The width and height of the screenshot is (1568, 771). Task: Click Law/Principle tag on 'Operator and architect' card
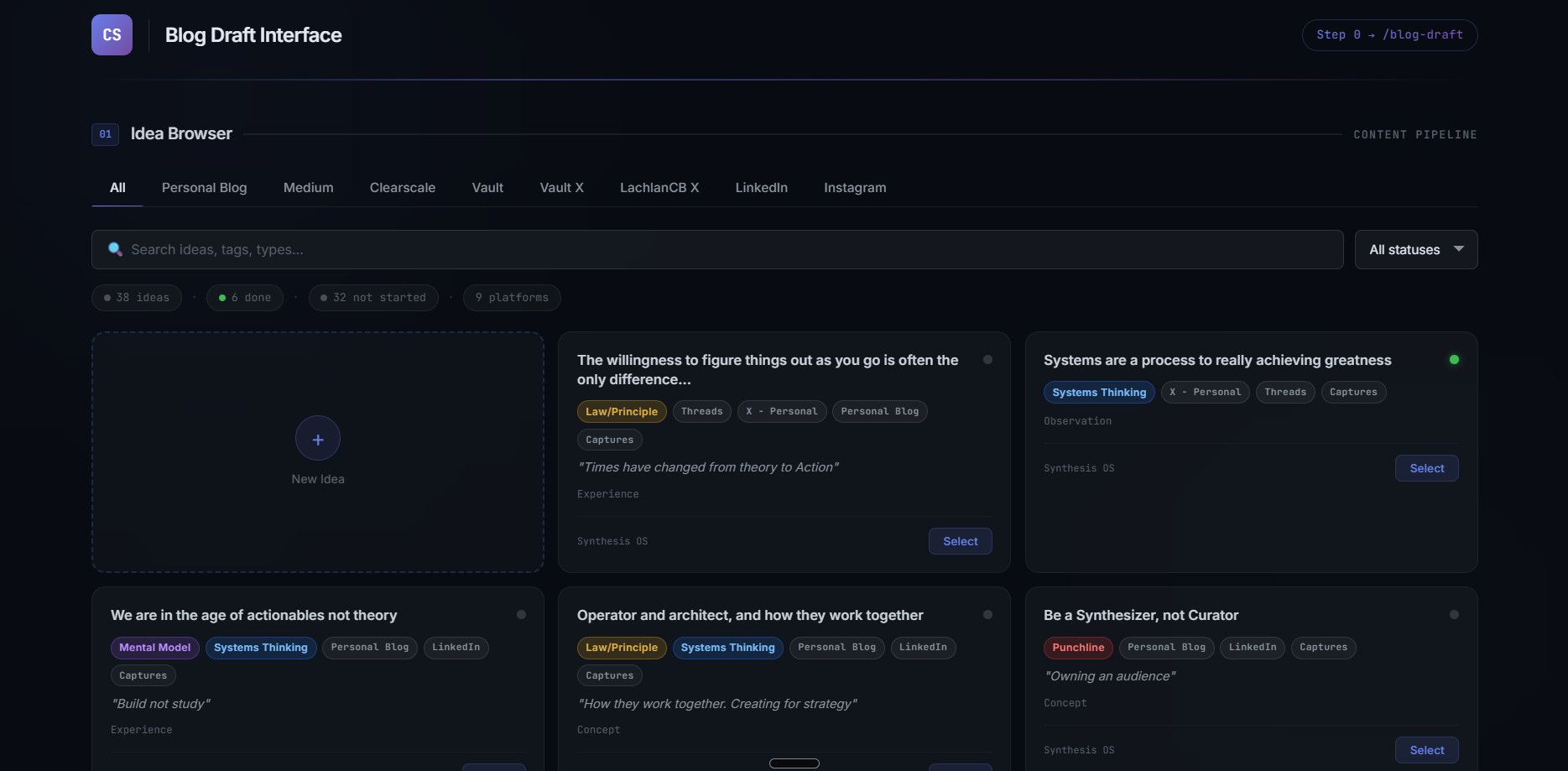(622, 648)
